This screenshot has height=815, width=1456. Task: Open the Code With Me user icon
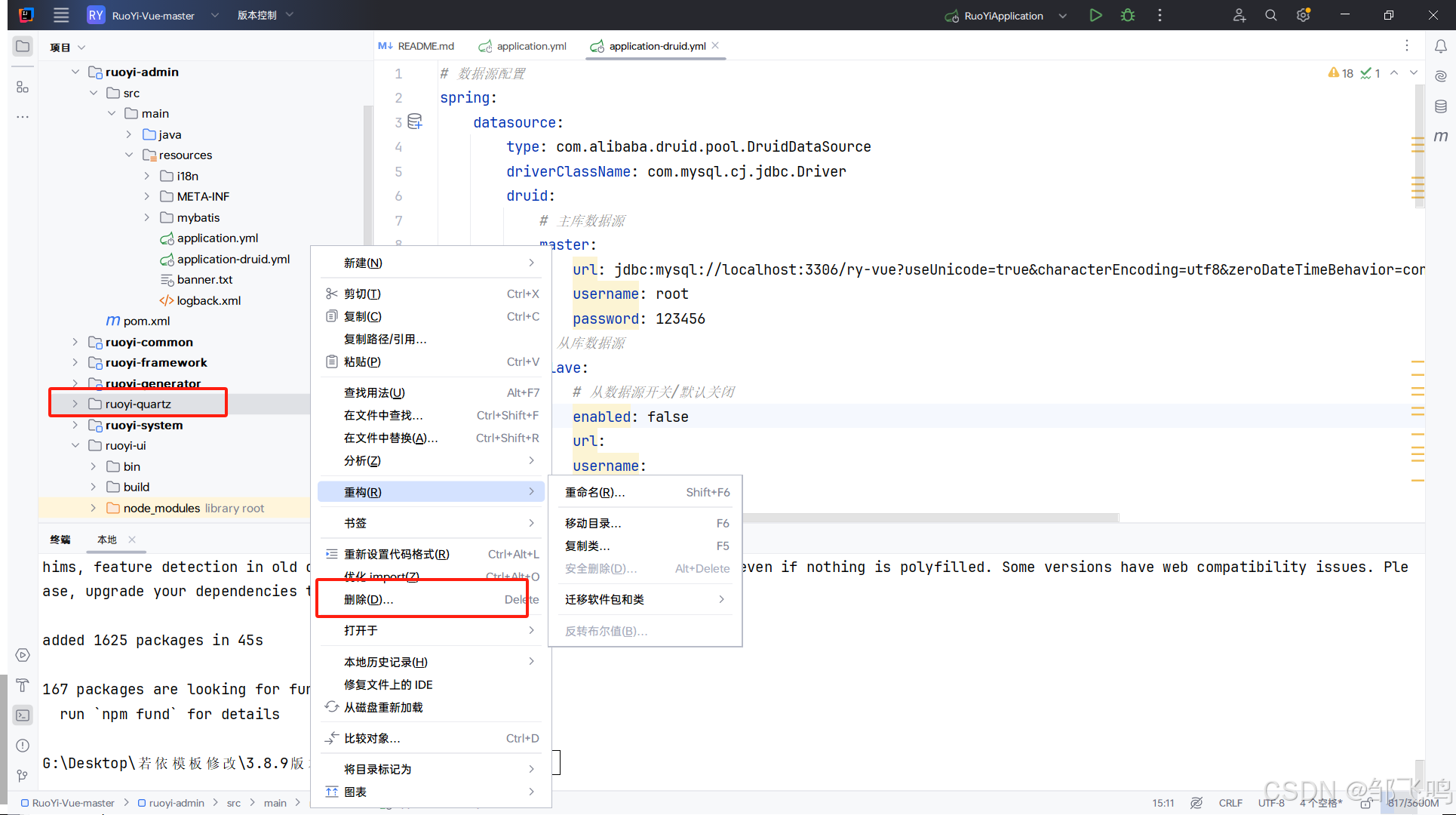click(1239, 15)
